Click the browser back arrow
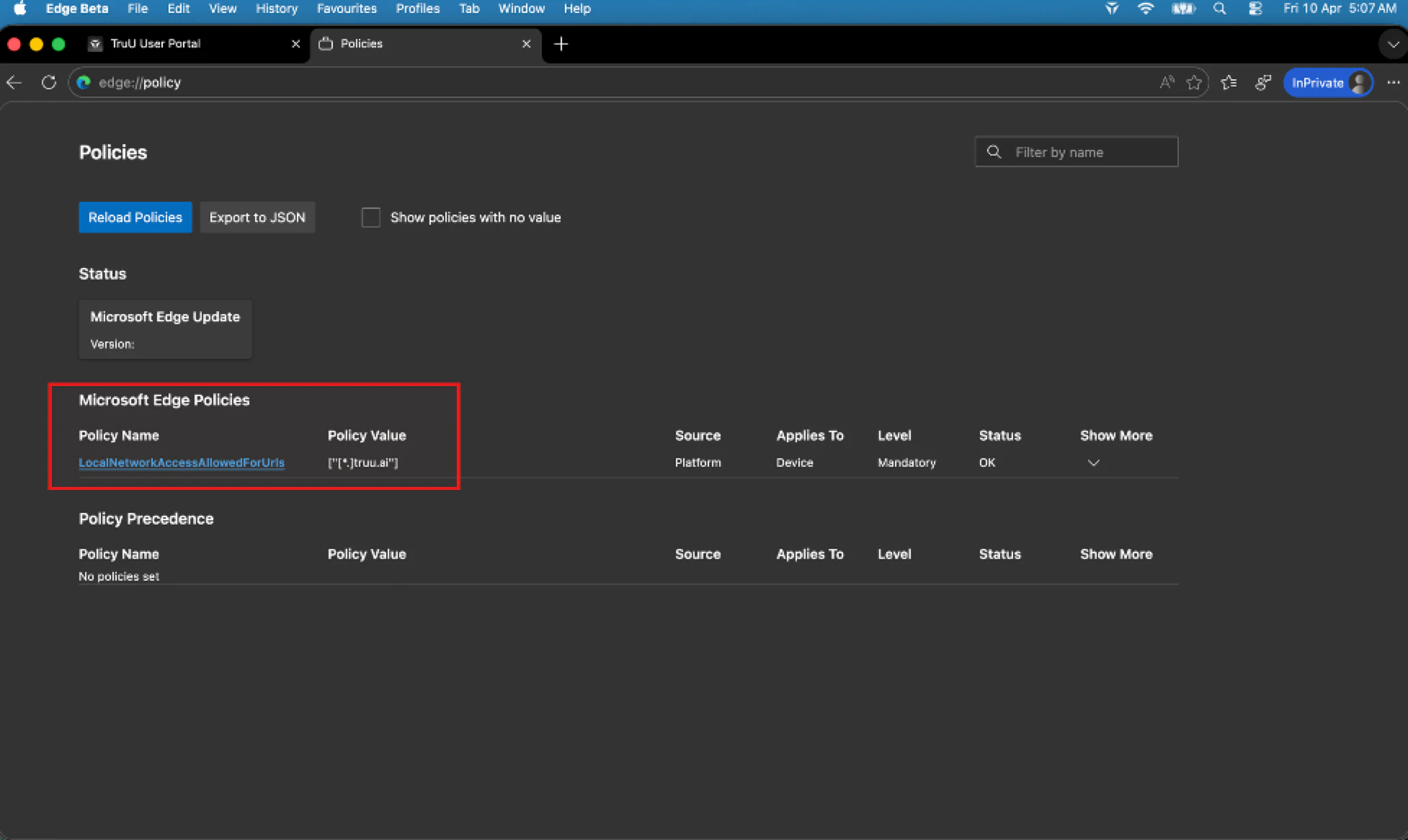Screen dimensions: 1408x840 tap(14, 83)
